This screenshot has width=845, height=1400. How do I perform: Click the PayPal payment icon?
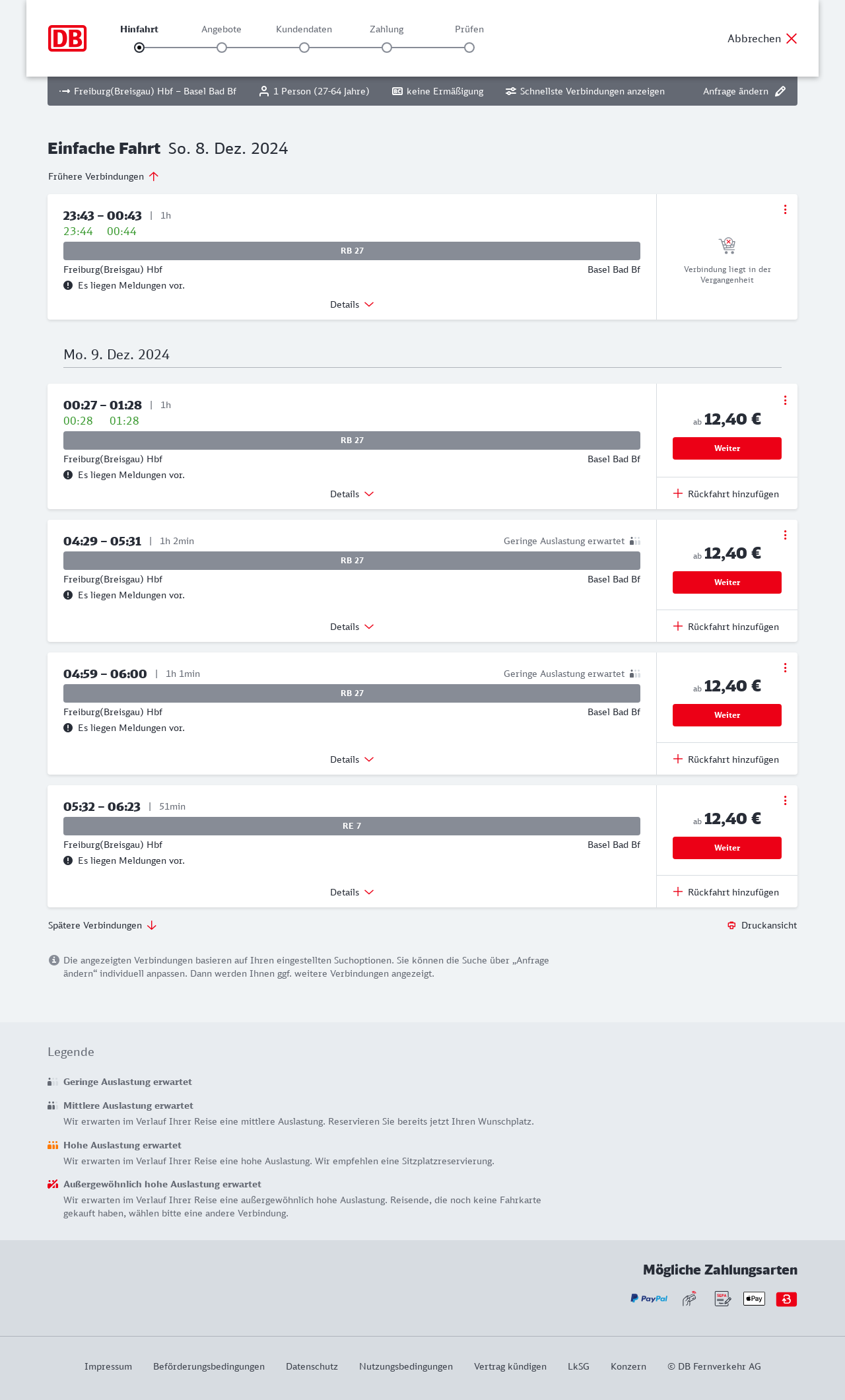point(649,1299)
